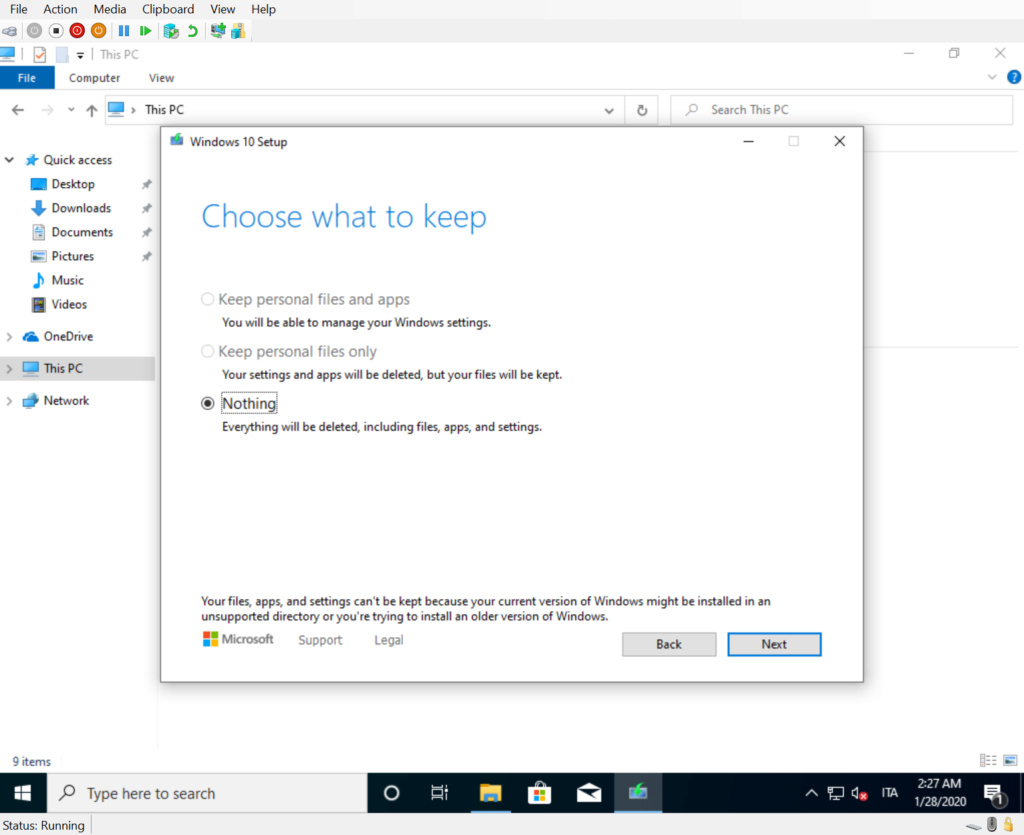
Task: Open the Windows Start menu
Action: click(x=23, y=793)
